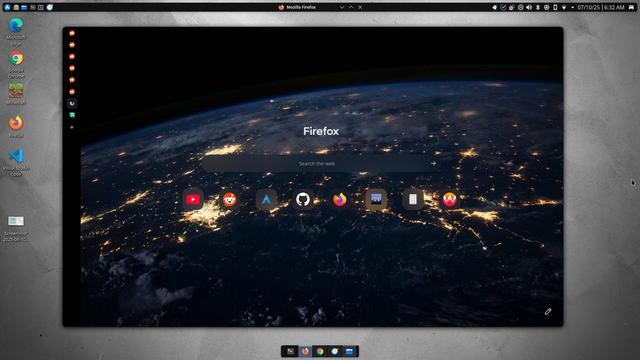This screenshot has width=640, height=360.
Task: Click the pencil customize icon on new tab
Action: click(x=548, y=312)
